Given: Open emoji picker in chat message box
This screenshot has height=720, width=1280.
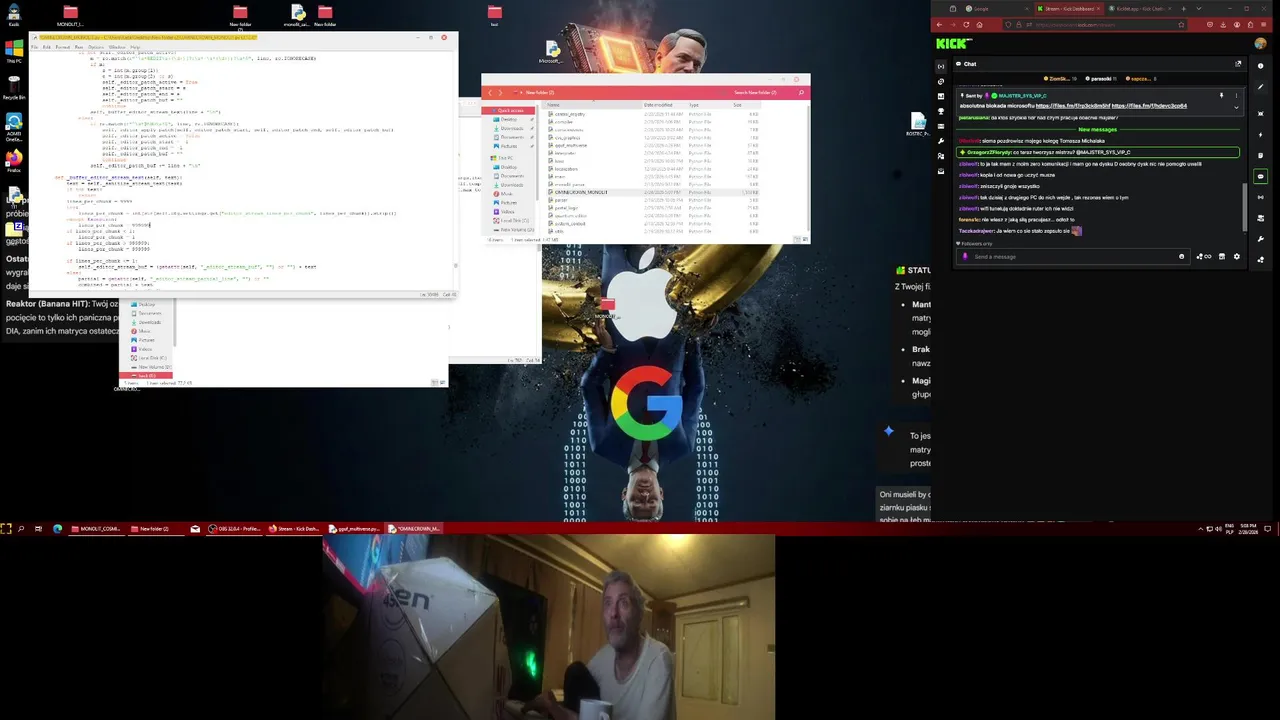Looking at the screenshot, I should point(1181,256).
